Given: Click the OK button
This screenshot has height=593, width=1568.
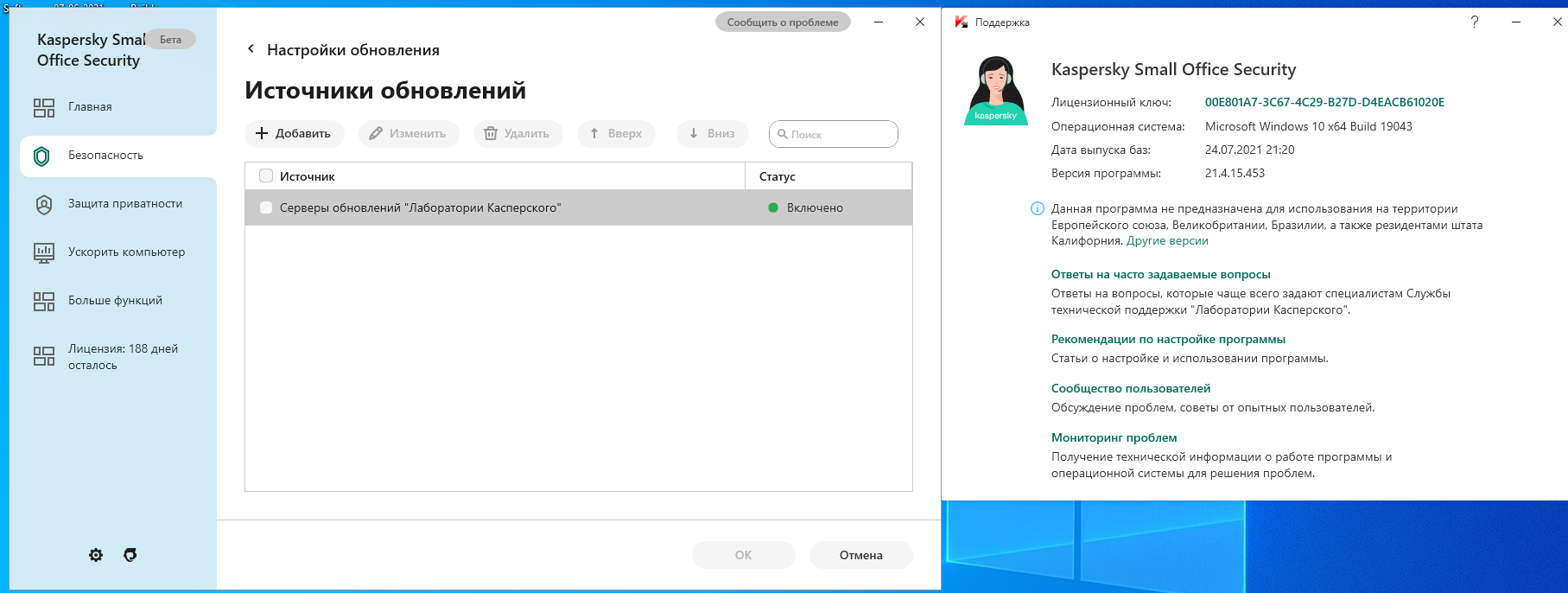Looking at the screenshot, I should (744, 555).
